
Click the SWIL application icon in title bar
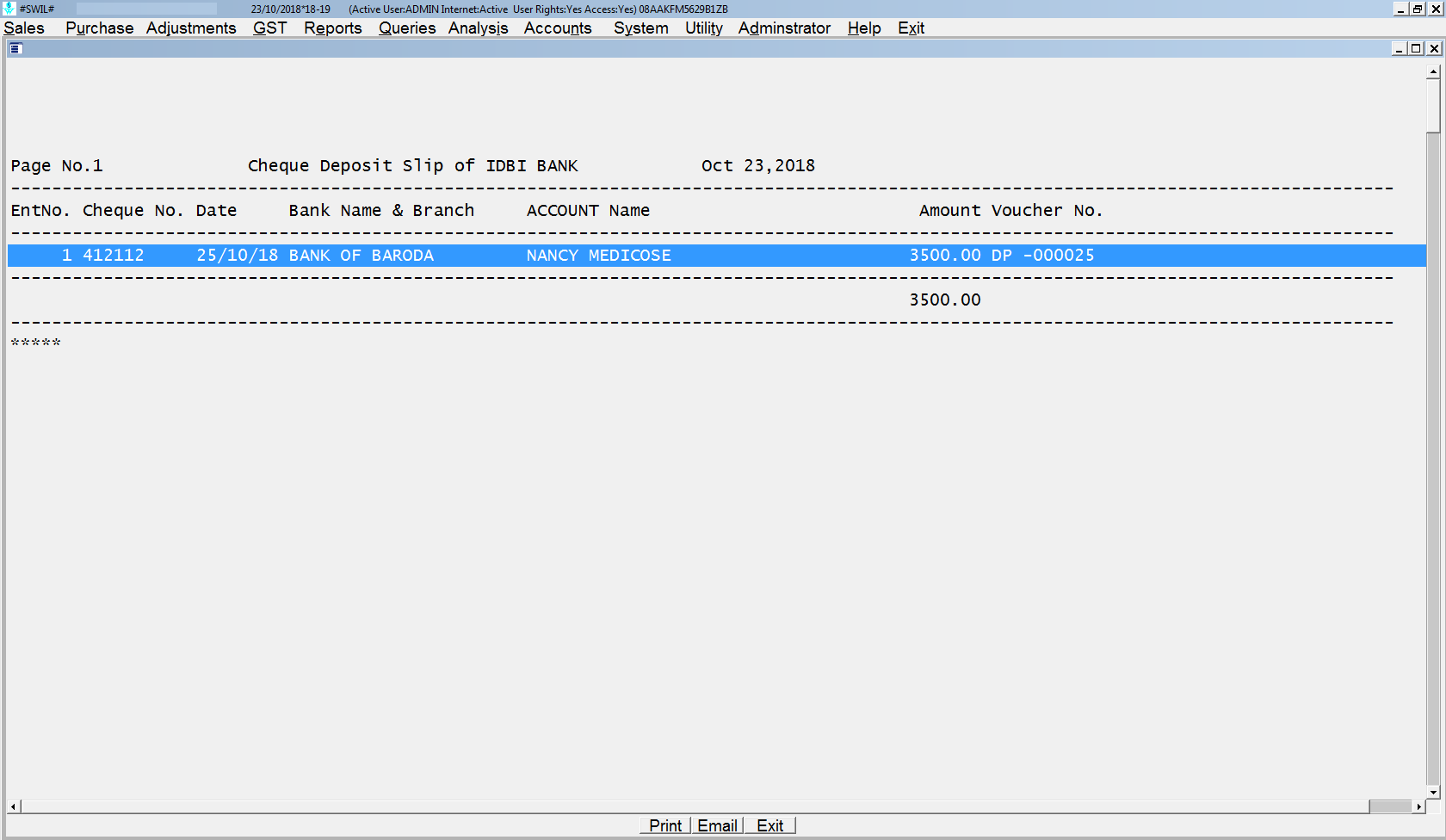[9, 9]
